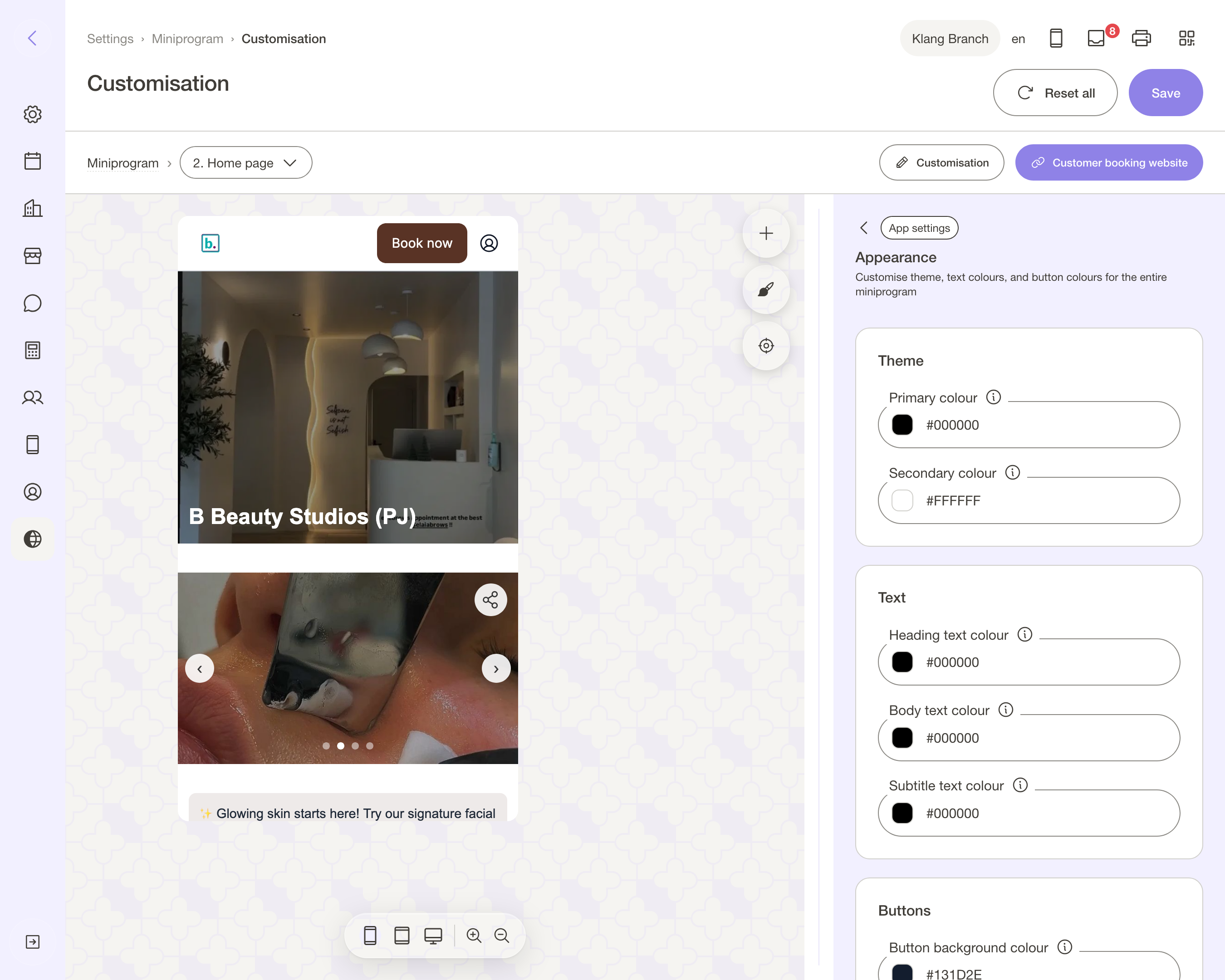Image resolution: width=1225 pixels, height=980 pixels.
Task: Switch preview to desktop view
Action: (433, 935)
